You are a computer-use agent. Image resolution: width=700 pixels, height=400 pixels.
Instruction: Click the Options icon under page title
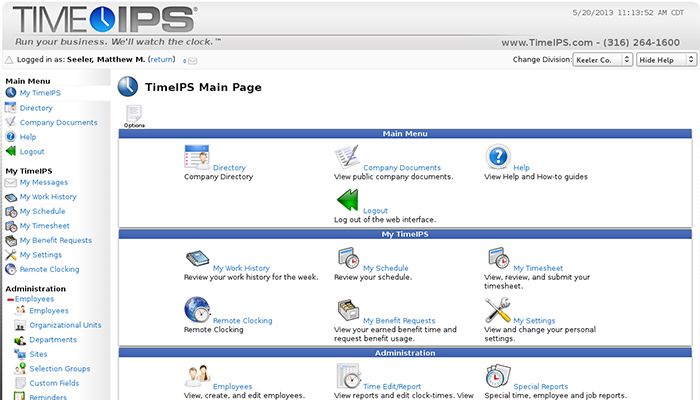134,115
